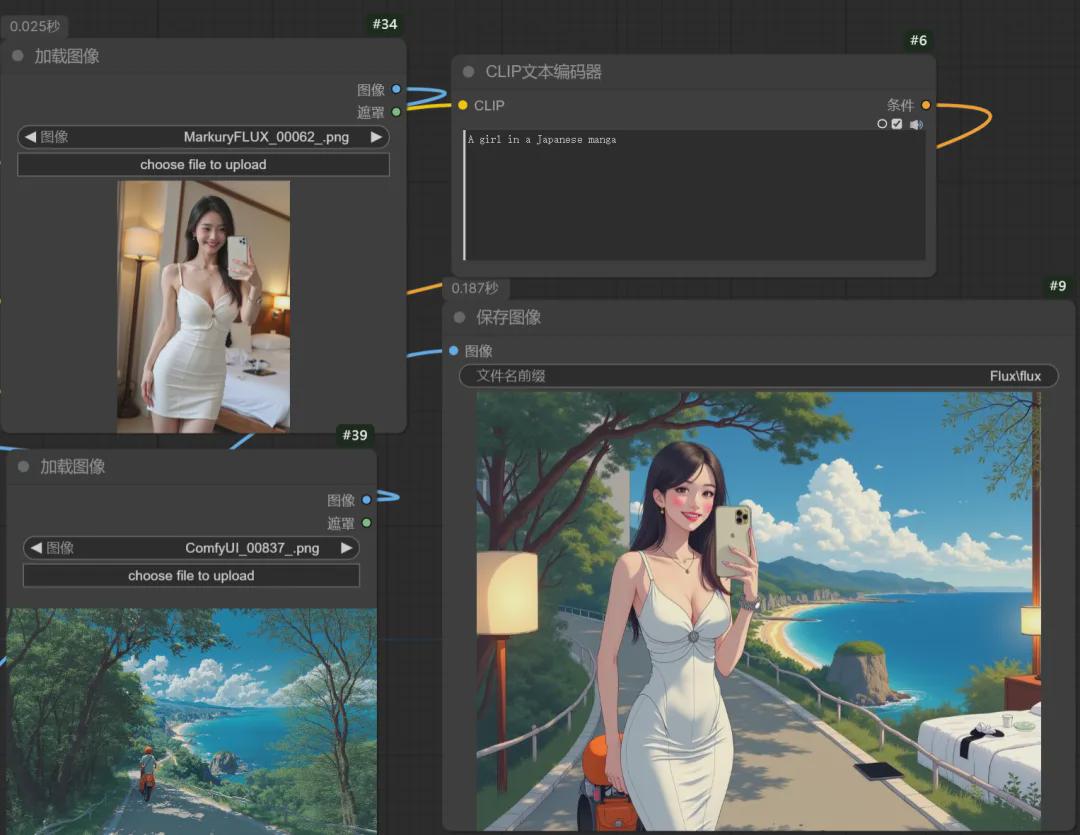Screen dimensions: 1080x835
Task: Click choose file to upload on bottom node
Action: [x=191, y=575]
